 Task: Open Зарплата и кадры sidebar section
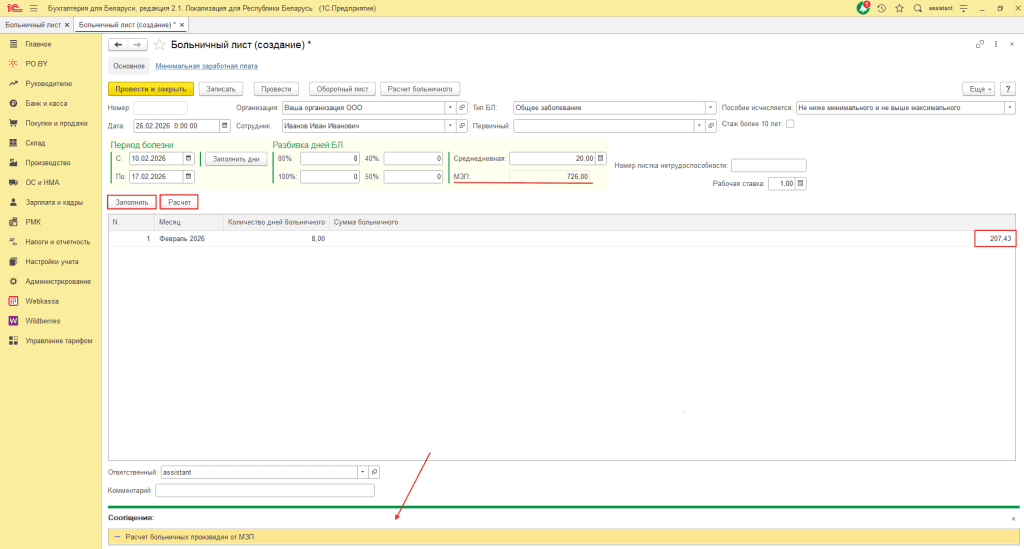click(x=54, y=202)
